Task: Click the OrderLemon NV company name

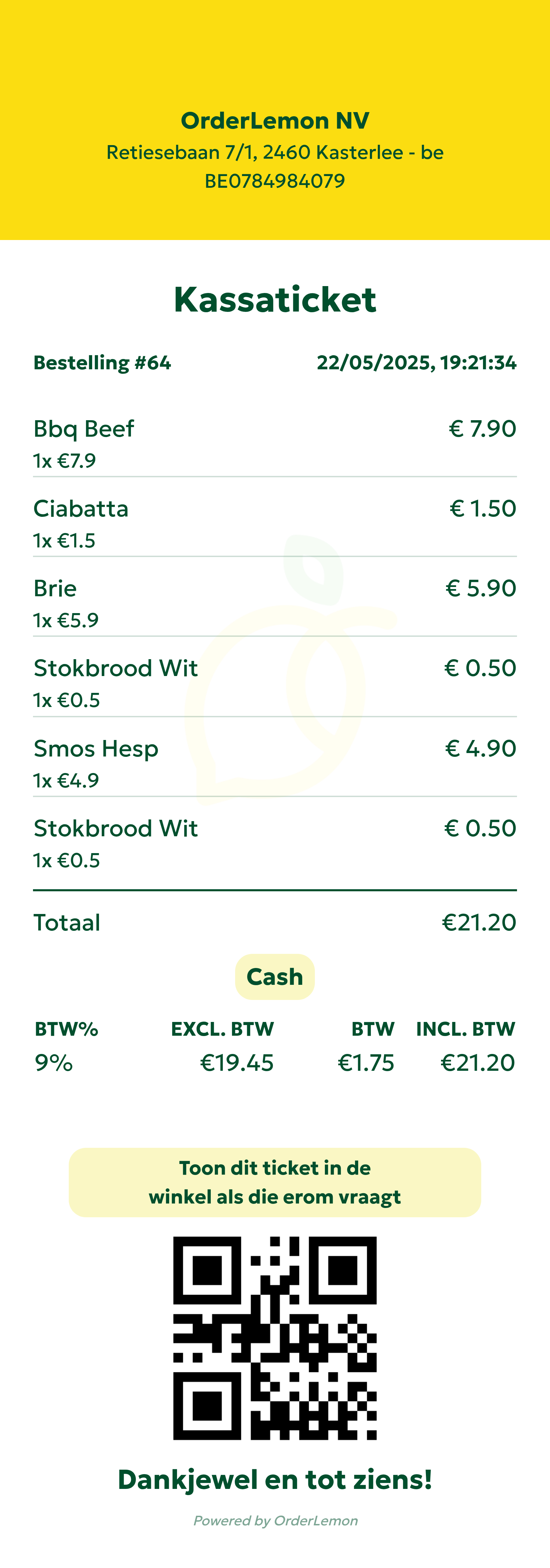Action: 275,120
